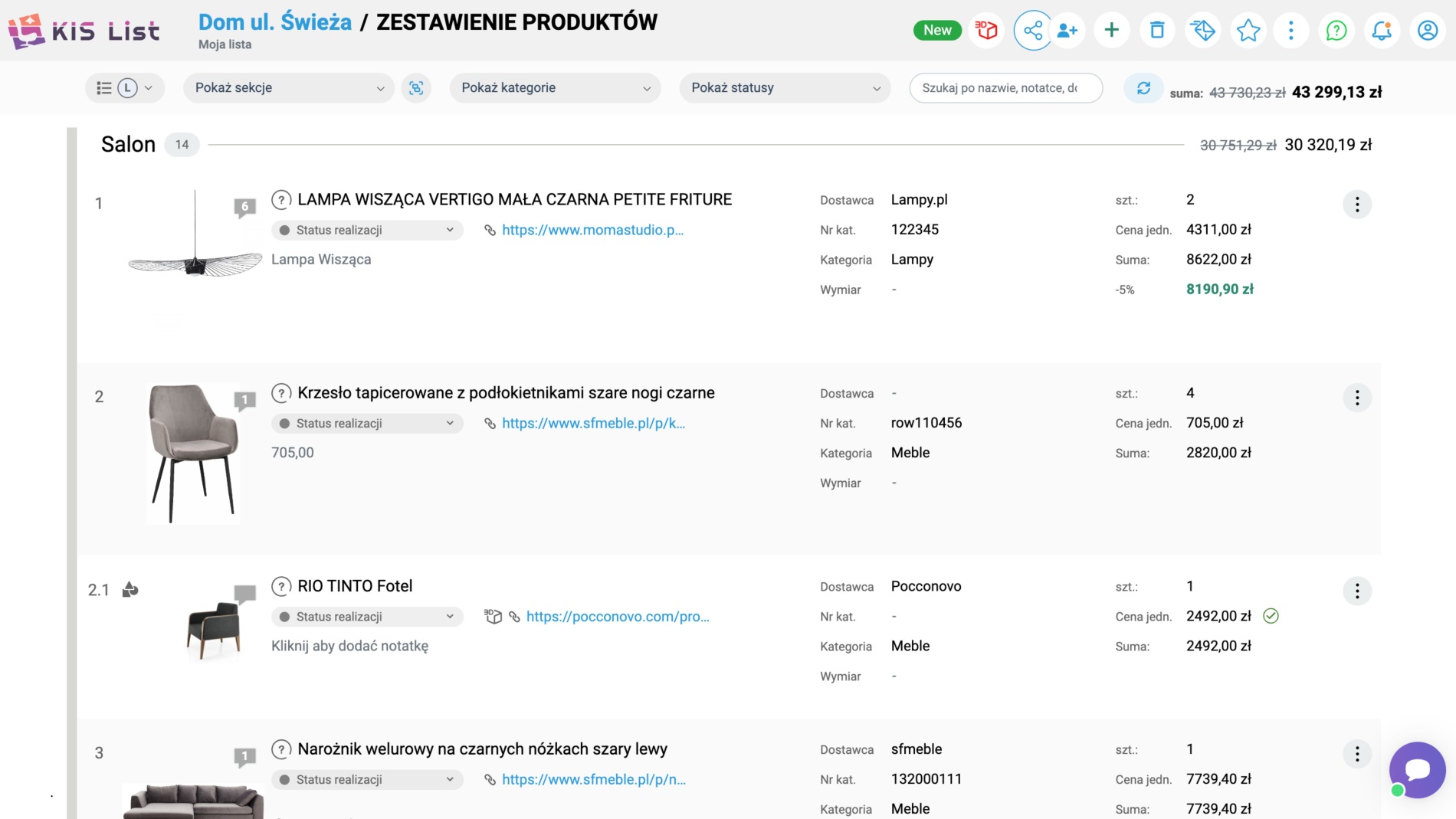Viewport: 1456px width, 819px height.
Task: Open the Pokaż kategorie dropdown
Action: [555, 88]
